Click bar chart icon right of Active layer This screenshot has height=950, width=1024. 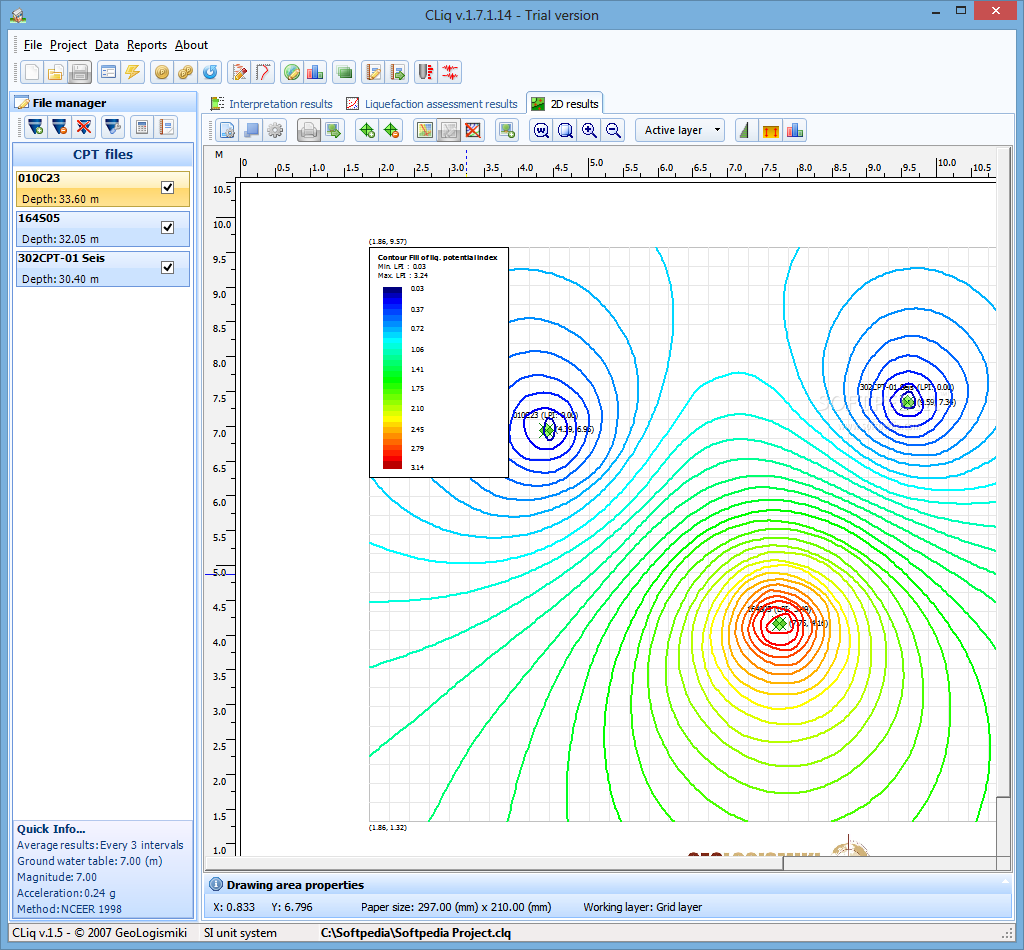coord(795,131)
